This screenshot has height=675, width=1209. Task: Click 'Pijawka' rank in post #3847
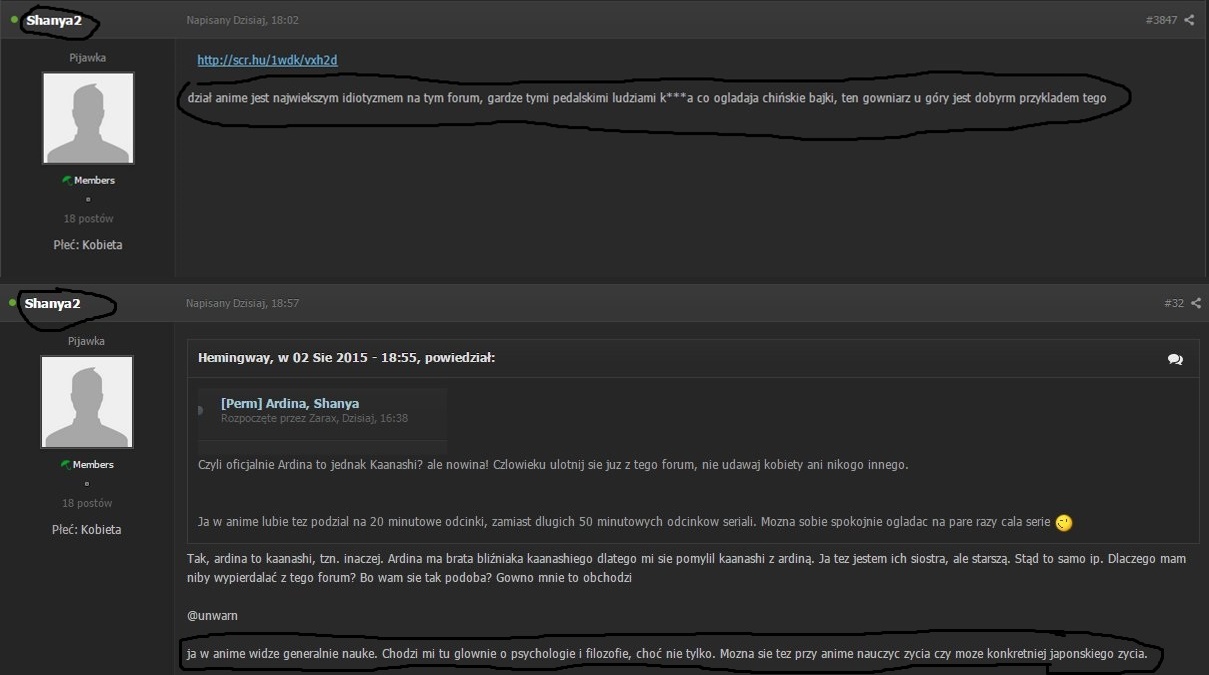88,58
